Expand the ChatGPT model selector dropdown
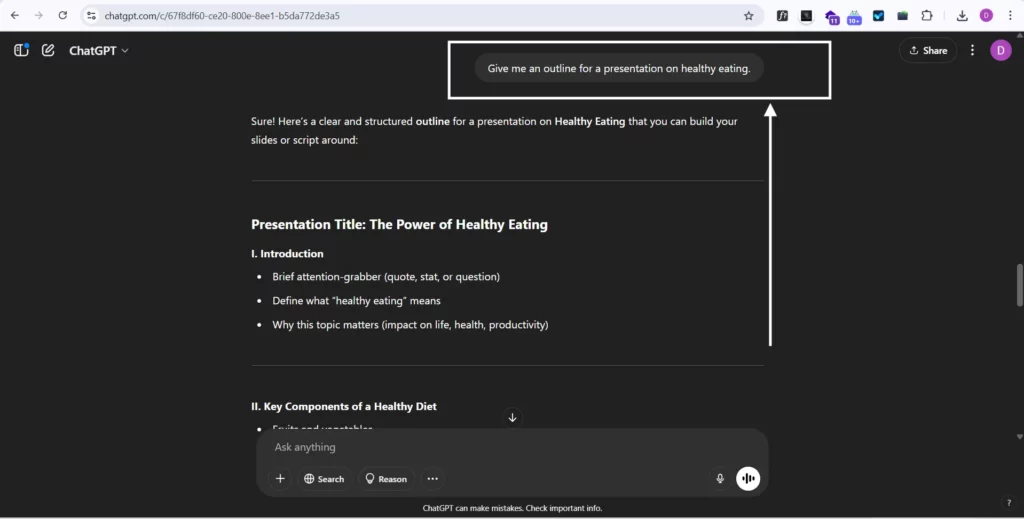Image resolution: width=1024 pixels, height=519 pixels. coord(98,50)
